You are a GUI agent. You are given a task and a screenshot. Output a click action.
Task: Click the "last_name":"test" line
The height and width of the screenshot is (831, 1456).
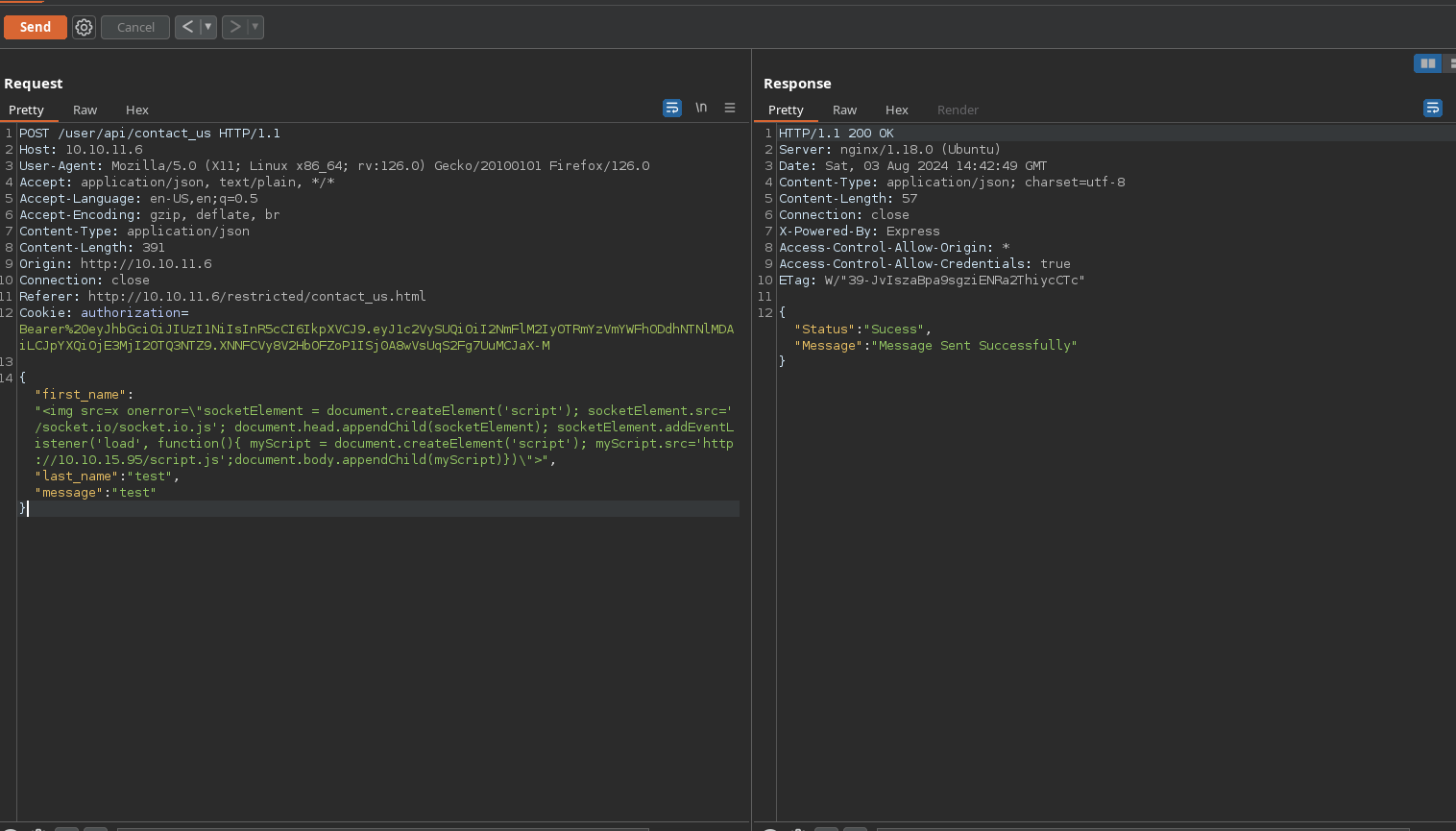pyautogui.click(x=106, y=476)
